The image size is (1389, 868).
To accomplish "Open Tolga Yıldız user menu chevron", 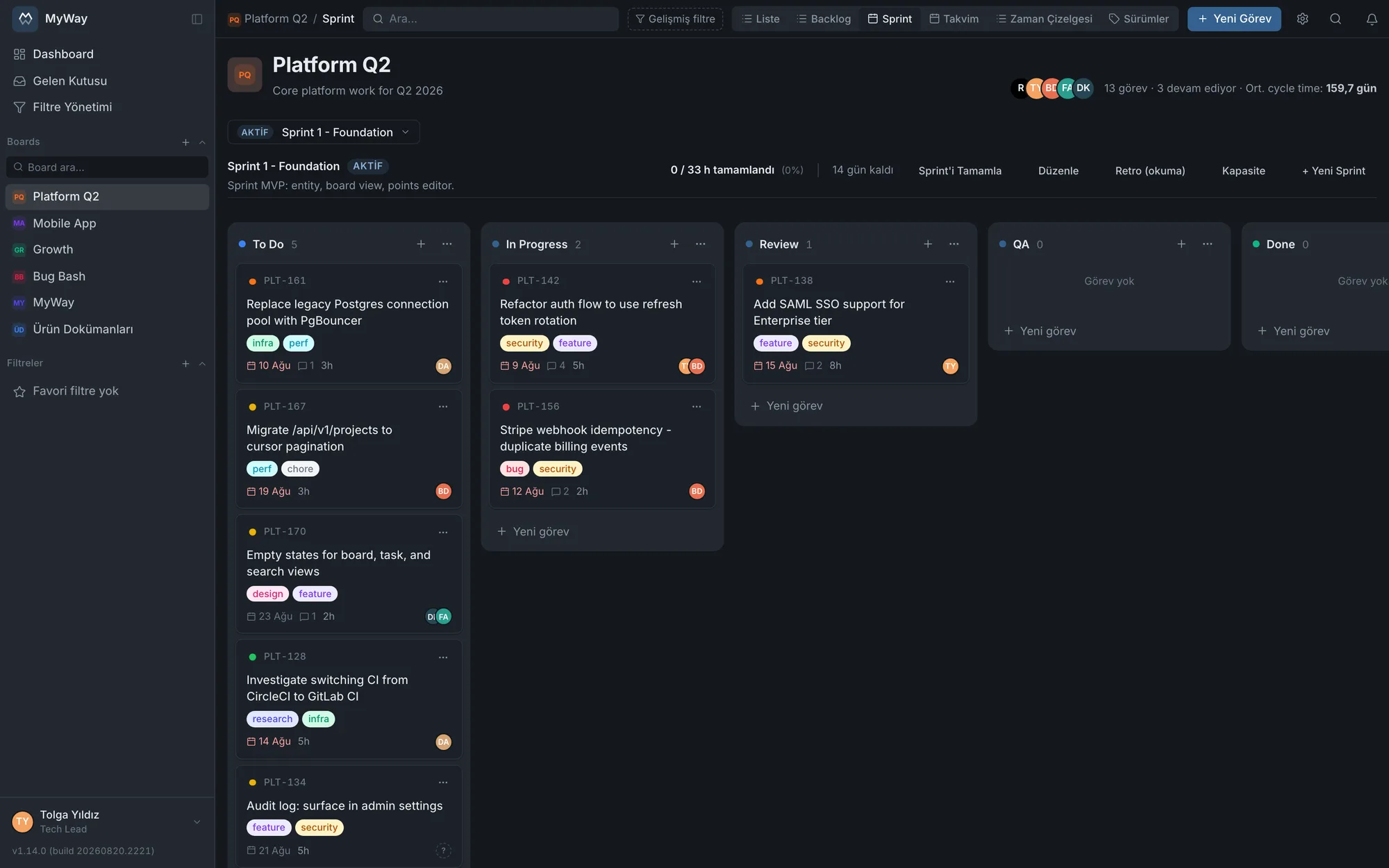I will pyautogui.click(x=197, y=821).
